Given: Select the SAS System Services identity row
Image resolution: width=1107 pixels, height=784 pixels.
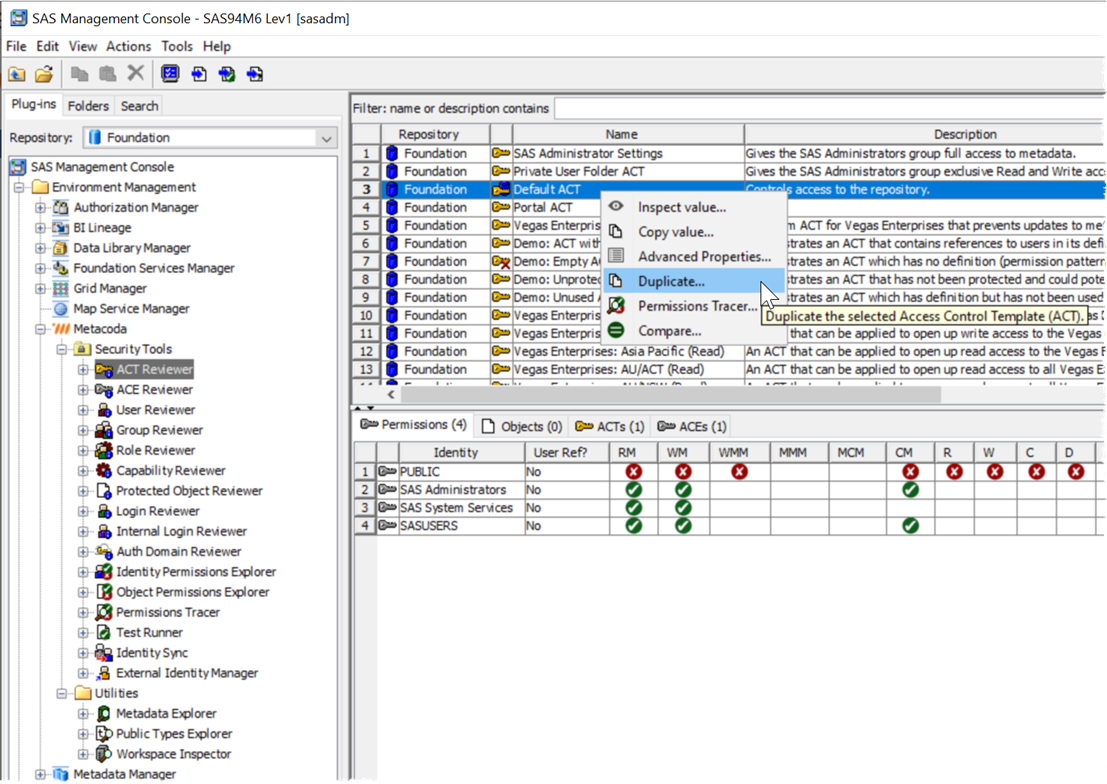Looking at the screenshot, I should [x=729, y=508].
